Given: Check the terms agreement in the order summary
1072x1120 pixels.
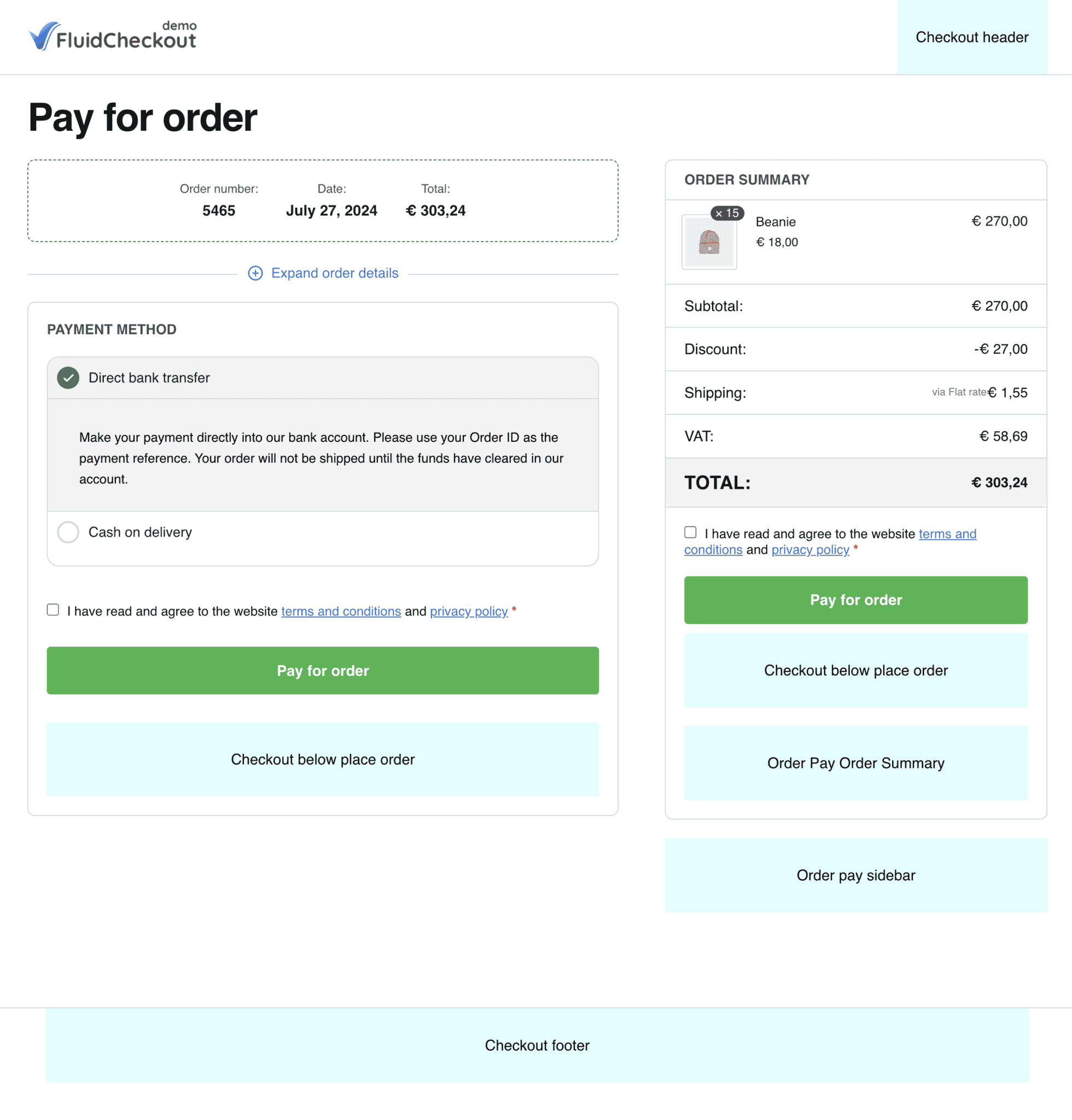Looking at the screenshot, I should coord(690,532).
